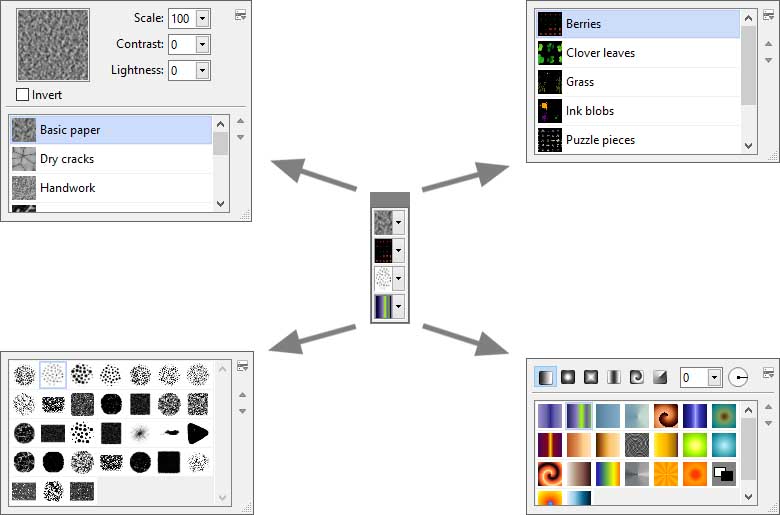Open the texture panel options menu icon
The width and height of the screenshot is (780, 515).
(x=240, y=15)
